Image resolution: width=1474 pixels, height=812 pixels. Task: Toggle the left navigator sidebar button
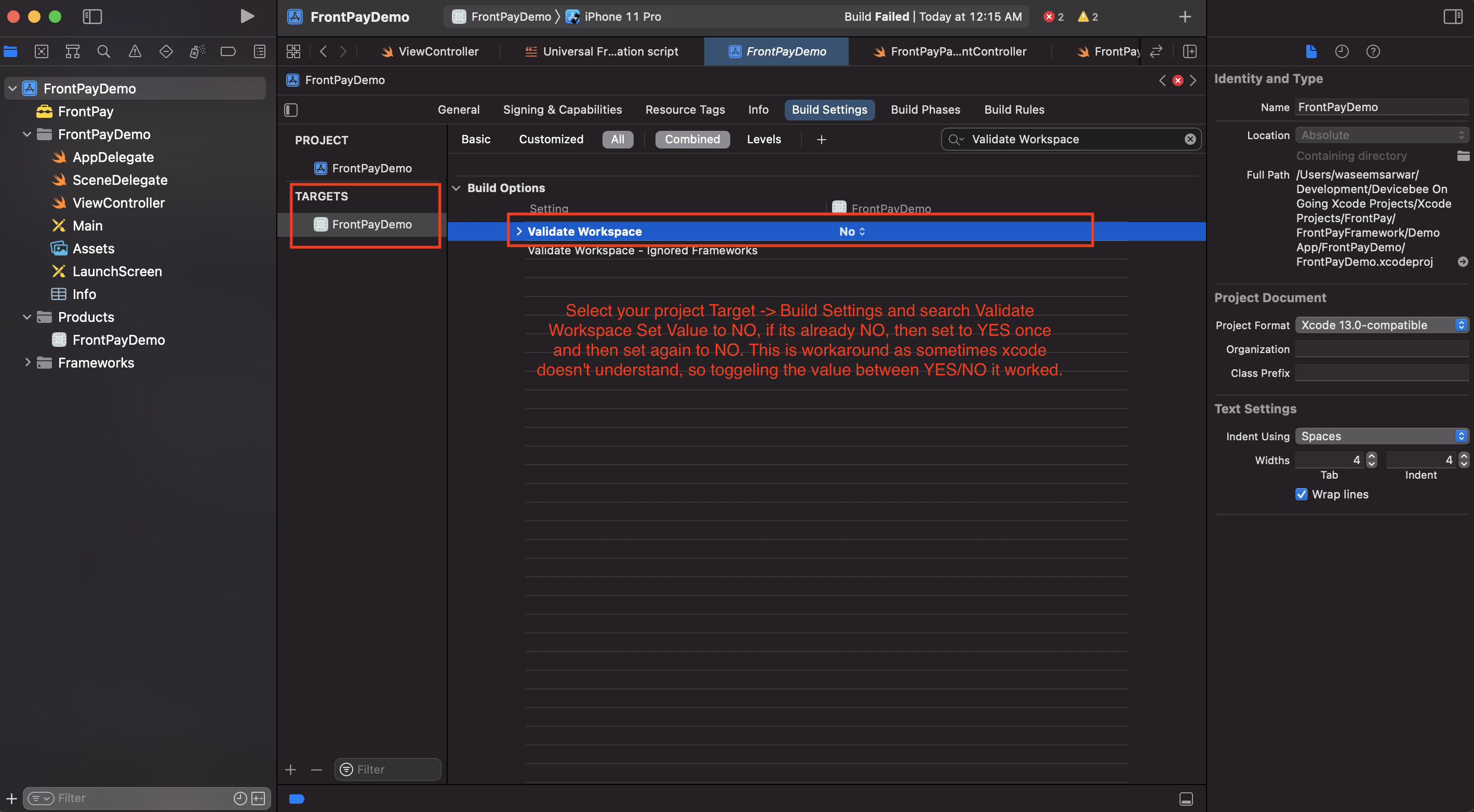click(x=92, y=17)
